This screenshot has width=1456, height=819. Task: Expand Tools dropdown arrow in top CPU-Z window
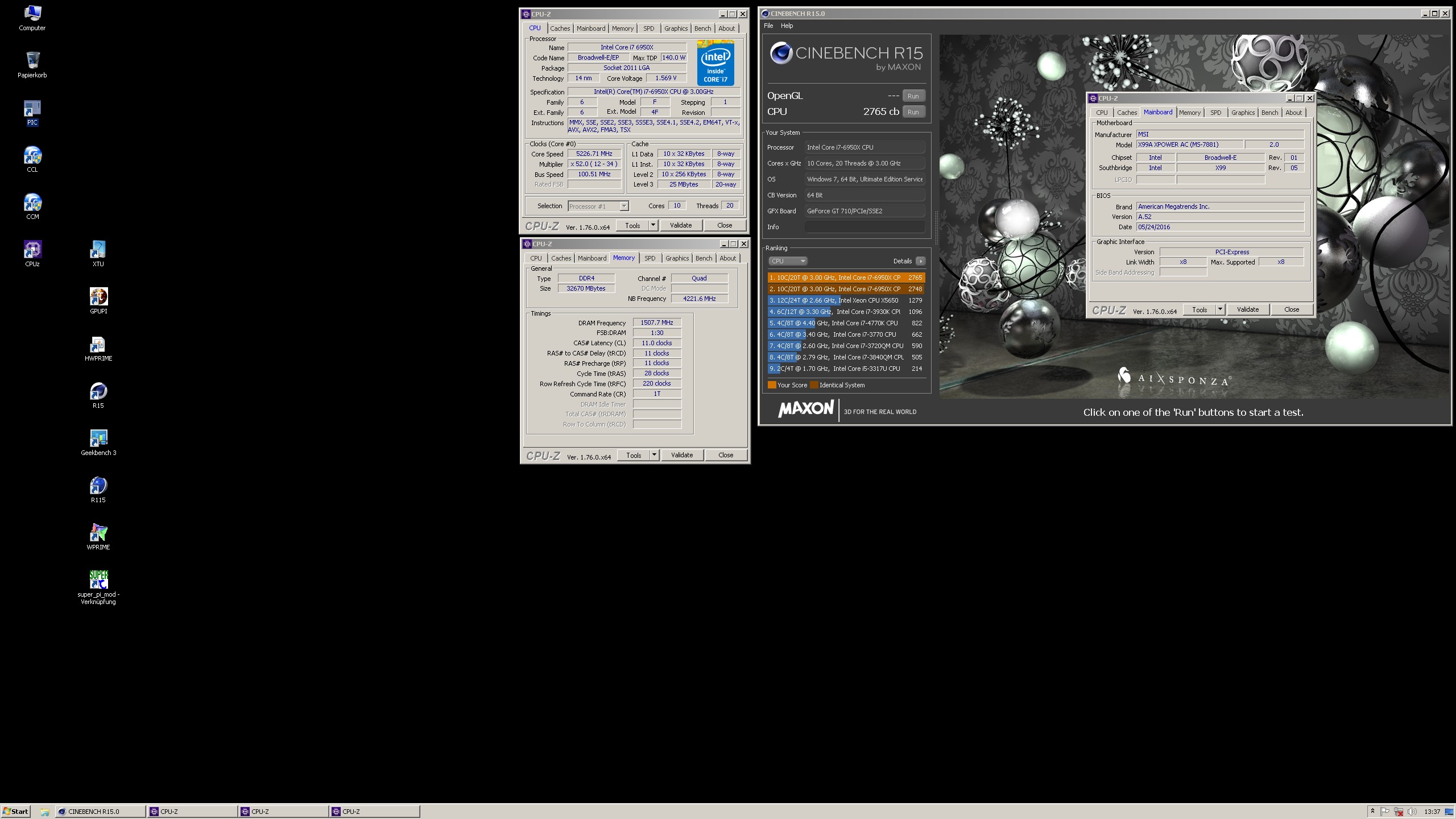click(653, 225)
